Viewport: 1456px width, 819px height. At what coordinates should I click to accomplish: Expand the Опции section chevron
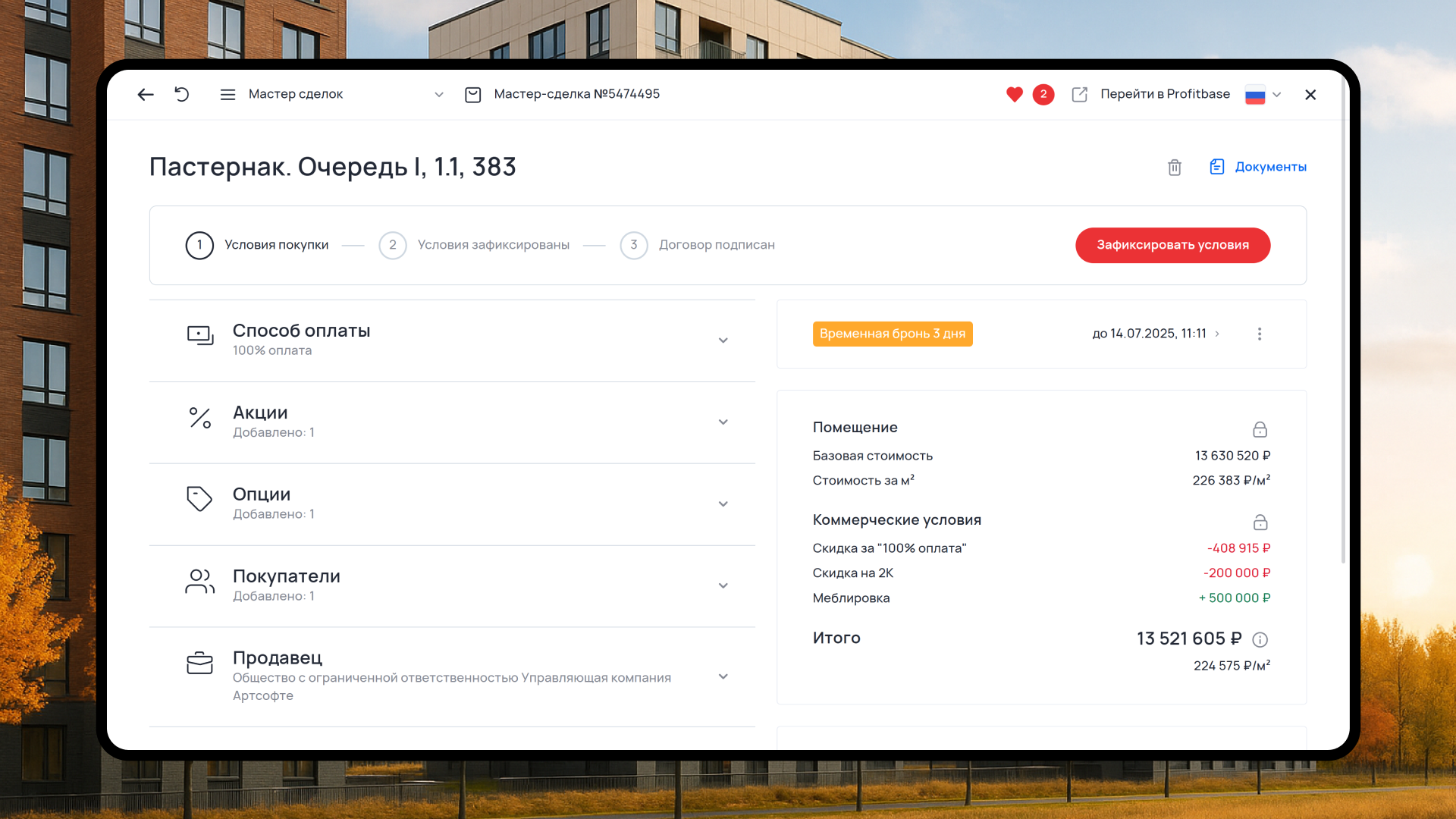pos(723,504)
